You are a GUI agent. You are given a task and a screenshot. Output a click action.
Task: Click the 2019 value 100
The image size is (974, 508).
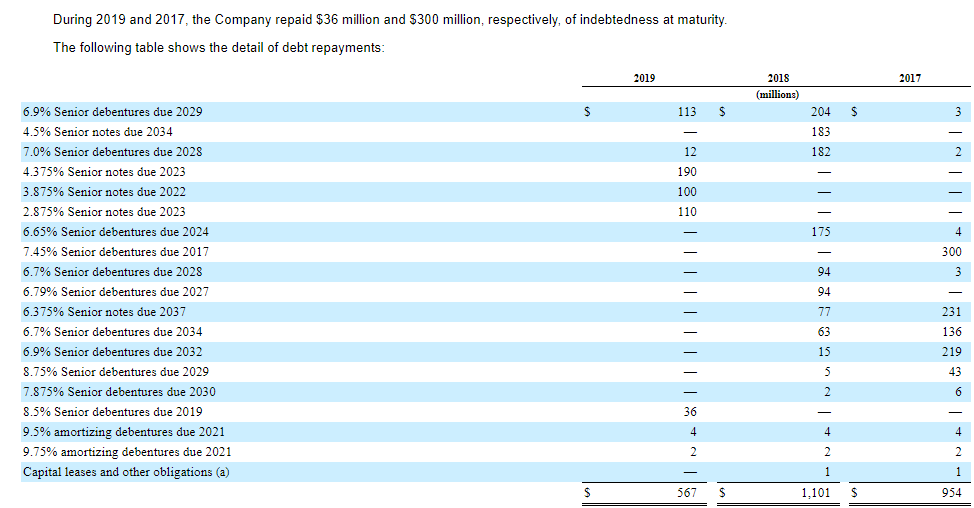tap(687, 192)
